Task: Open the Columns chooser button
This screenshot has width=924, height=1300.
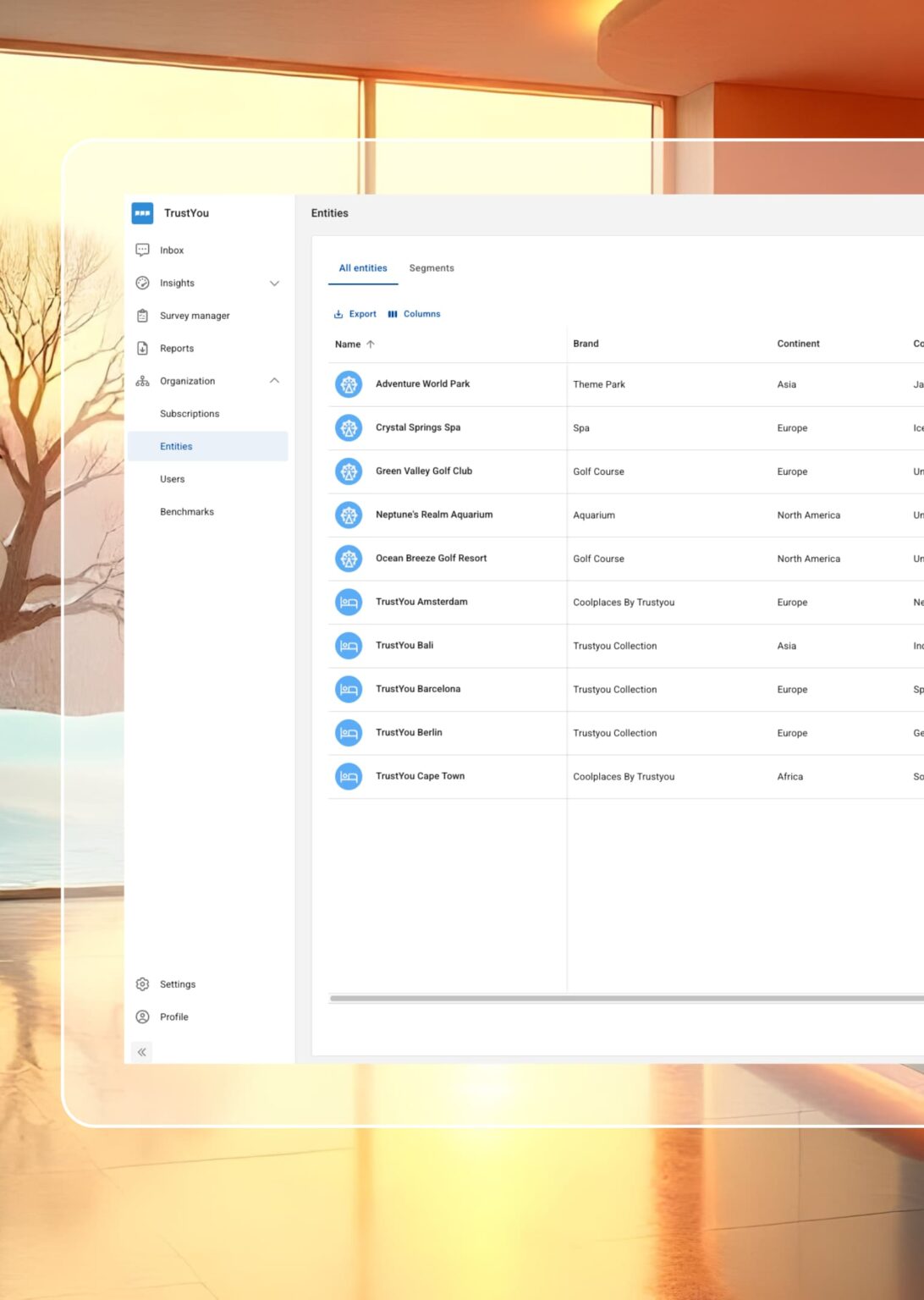Action: 415,314
